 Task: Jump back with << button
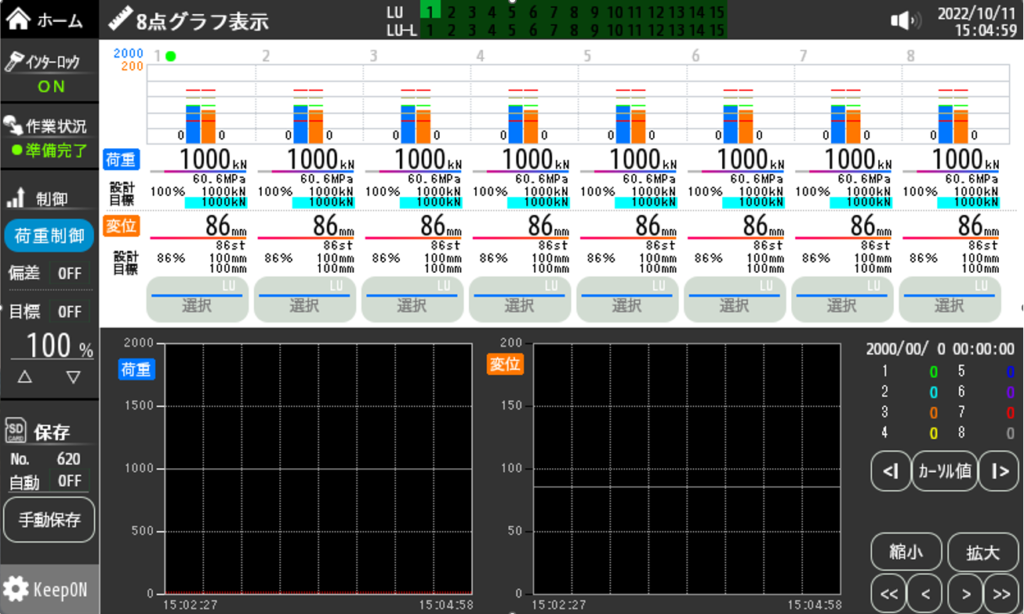889,594
